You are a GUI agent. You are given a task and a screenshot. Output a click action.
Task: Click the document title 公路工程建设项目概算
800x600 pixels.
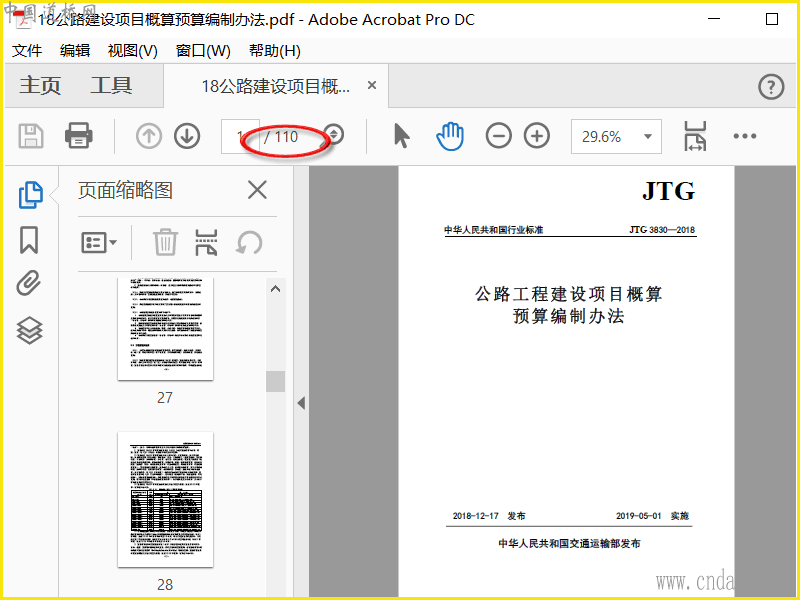568,294
